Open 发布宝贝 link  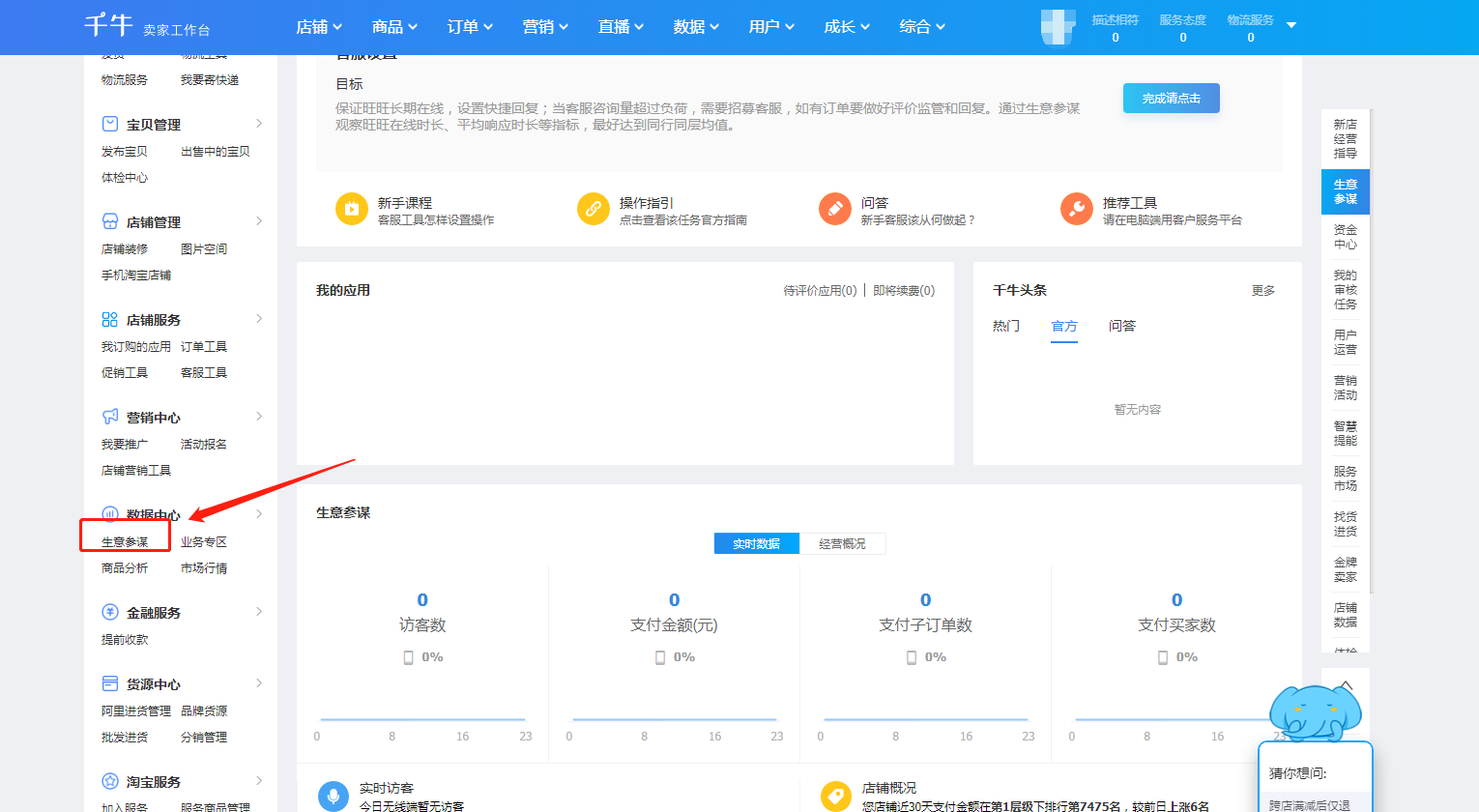pyautogui.click(x=125, y=152)
